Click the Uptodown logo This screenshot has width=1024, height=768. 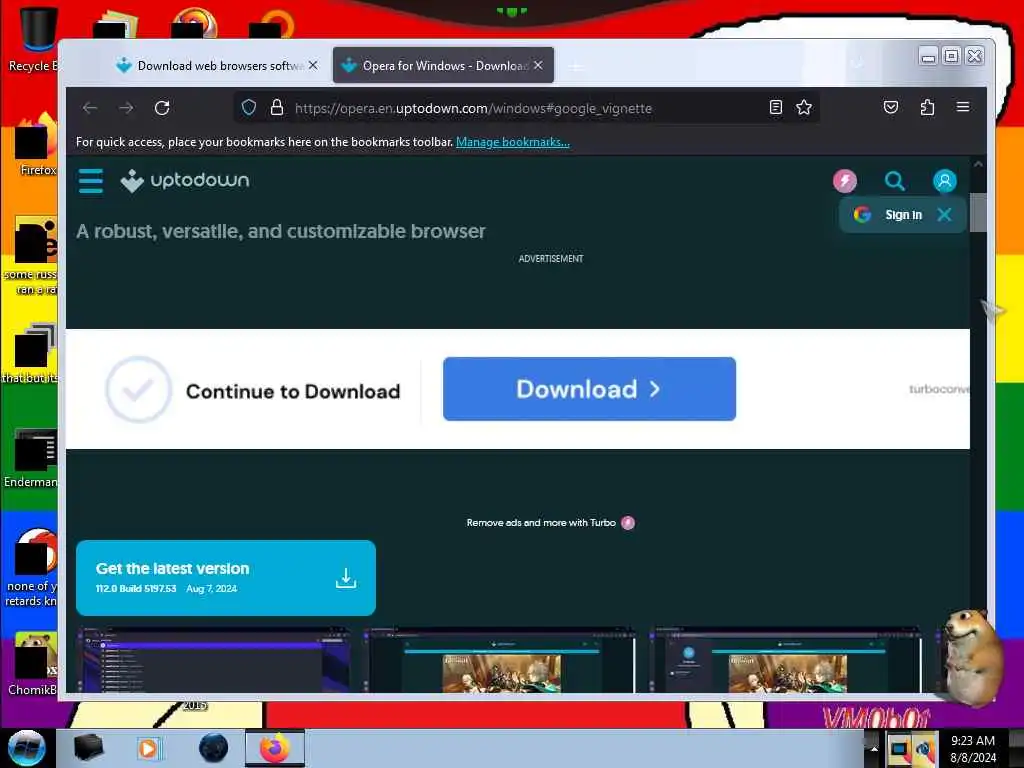[x=185, y=181]
